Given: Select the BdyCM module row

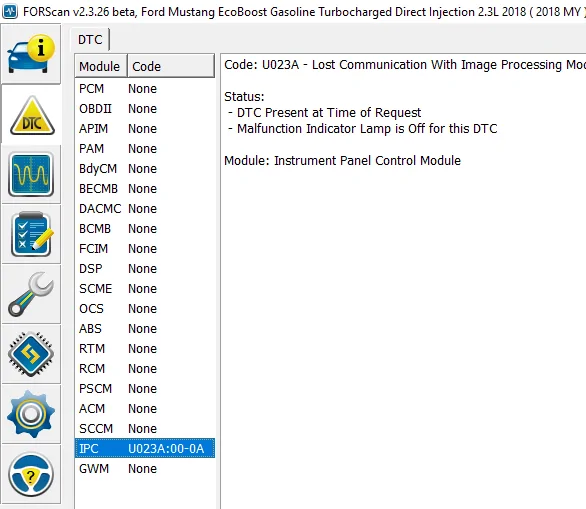Looking at the screenshot, I should 145,169.
